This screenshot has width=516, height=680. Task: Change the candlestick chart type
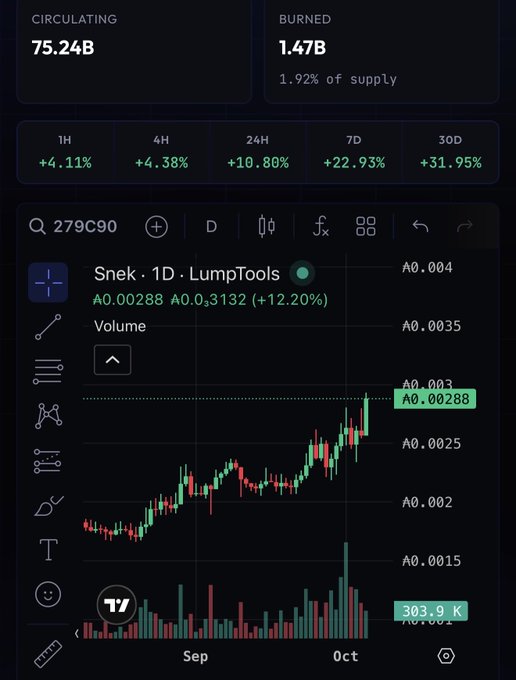point(267,226)
